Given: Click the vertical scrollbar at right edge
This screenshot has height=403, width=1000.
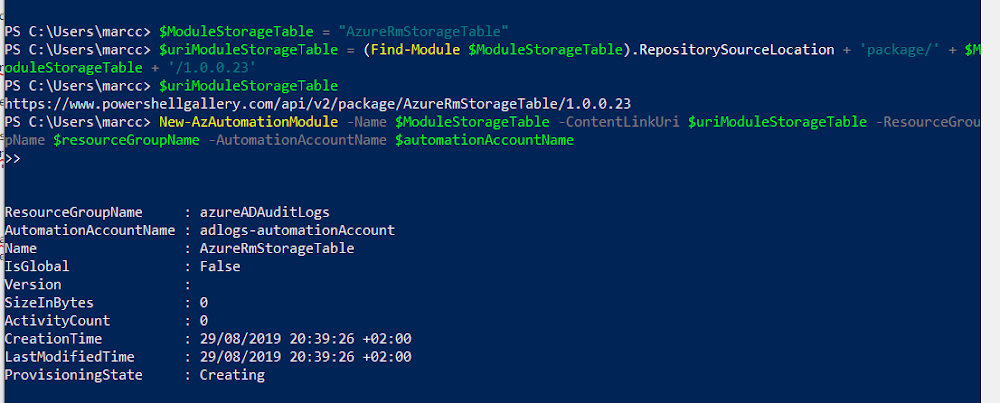Looking at the screenshot, I should [x=990, y=202].
